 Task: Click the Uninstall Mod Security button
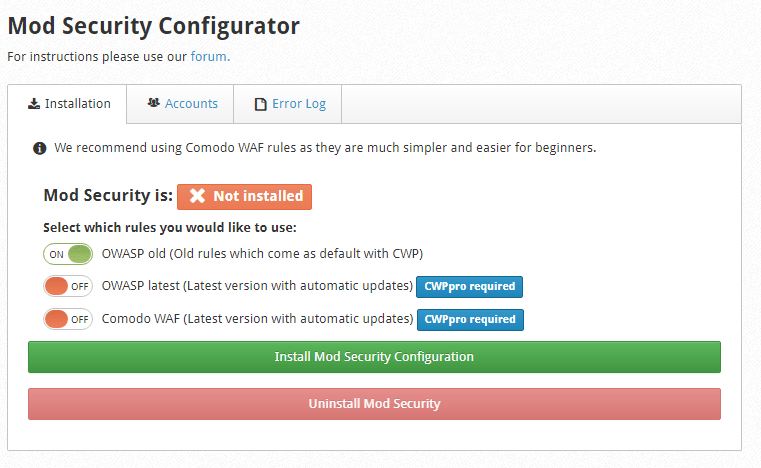(374, 404)
